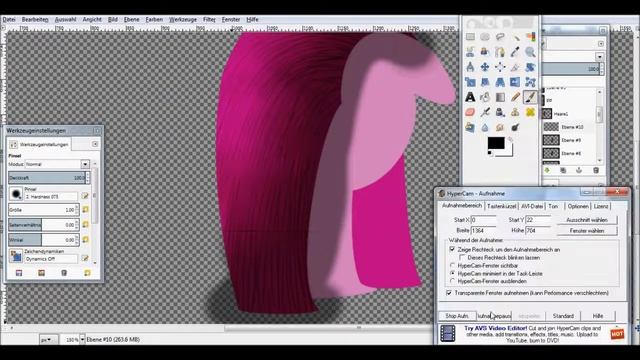Select 'HyperCam-Fenster sichtbar' radio option
640x360 pixels.
tap(452, 266)
